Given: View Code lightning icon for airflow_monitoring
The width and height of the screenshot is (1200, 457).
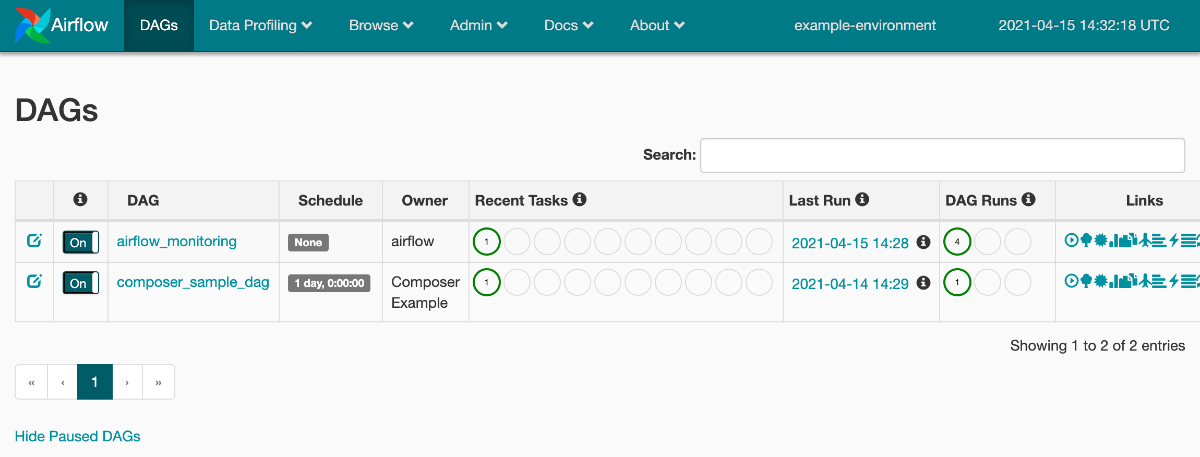Looking at the screenshot, I should (1174, 240).
